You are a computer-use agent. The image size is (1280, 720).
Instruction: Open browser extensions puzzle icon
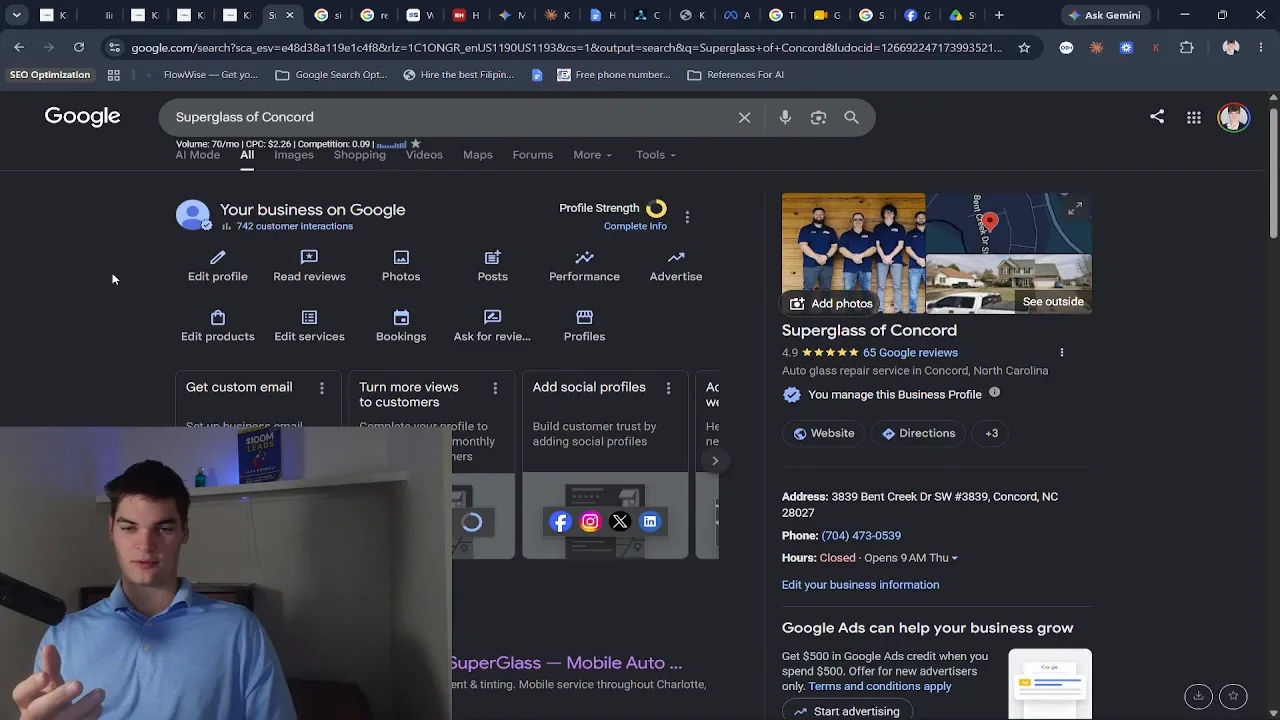pos(1187,47)
